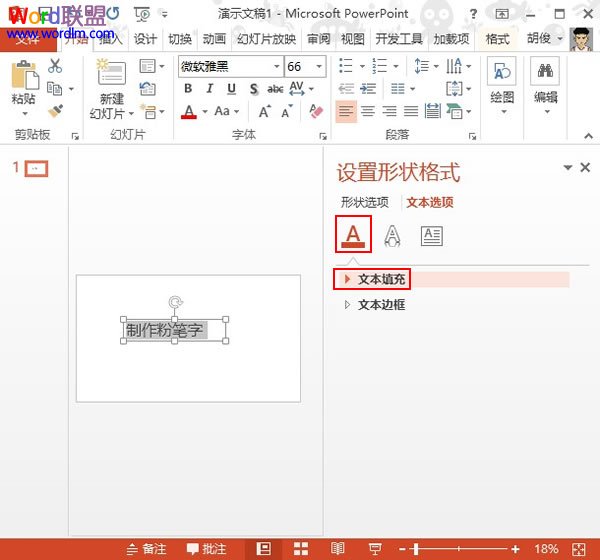Click the numbered list icon
The height and width of the screenshot is (560, 600).
point(380,66)
